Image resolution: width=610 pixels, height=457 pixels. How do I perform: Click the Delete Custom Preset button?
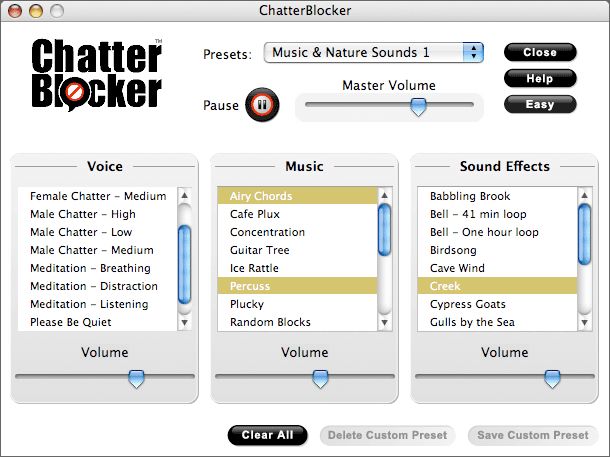click(x=387, y=435)
